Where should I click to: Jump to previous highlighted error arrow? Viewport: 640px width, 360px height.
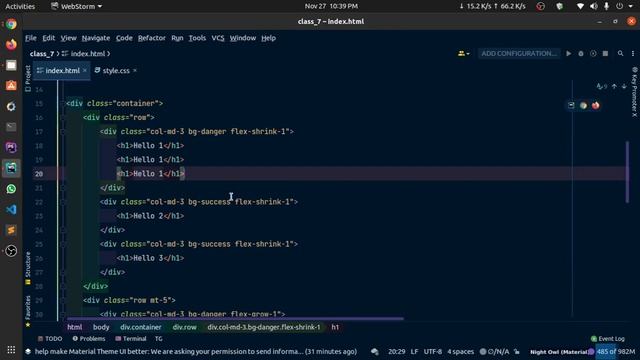coord(614,86)
